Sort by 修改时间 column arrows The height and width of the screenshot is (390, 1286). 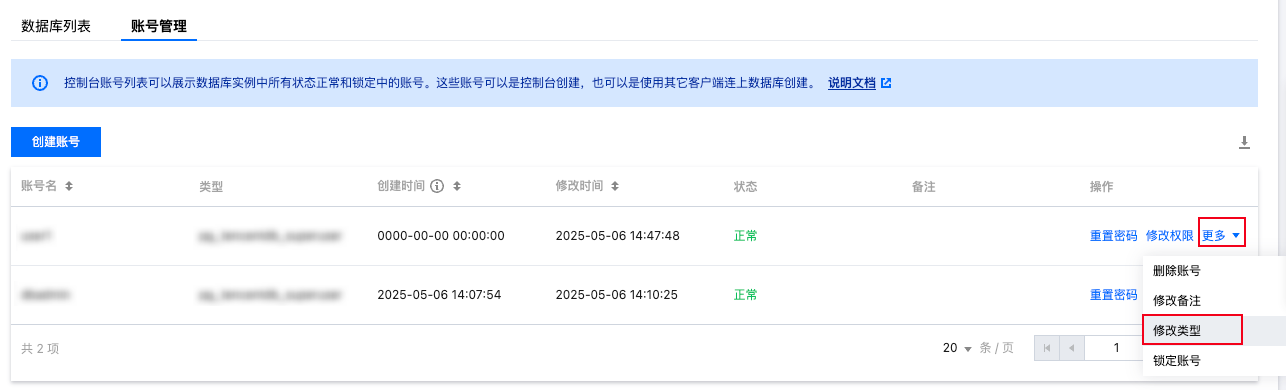coord(614,187)
